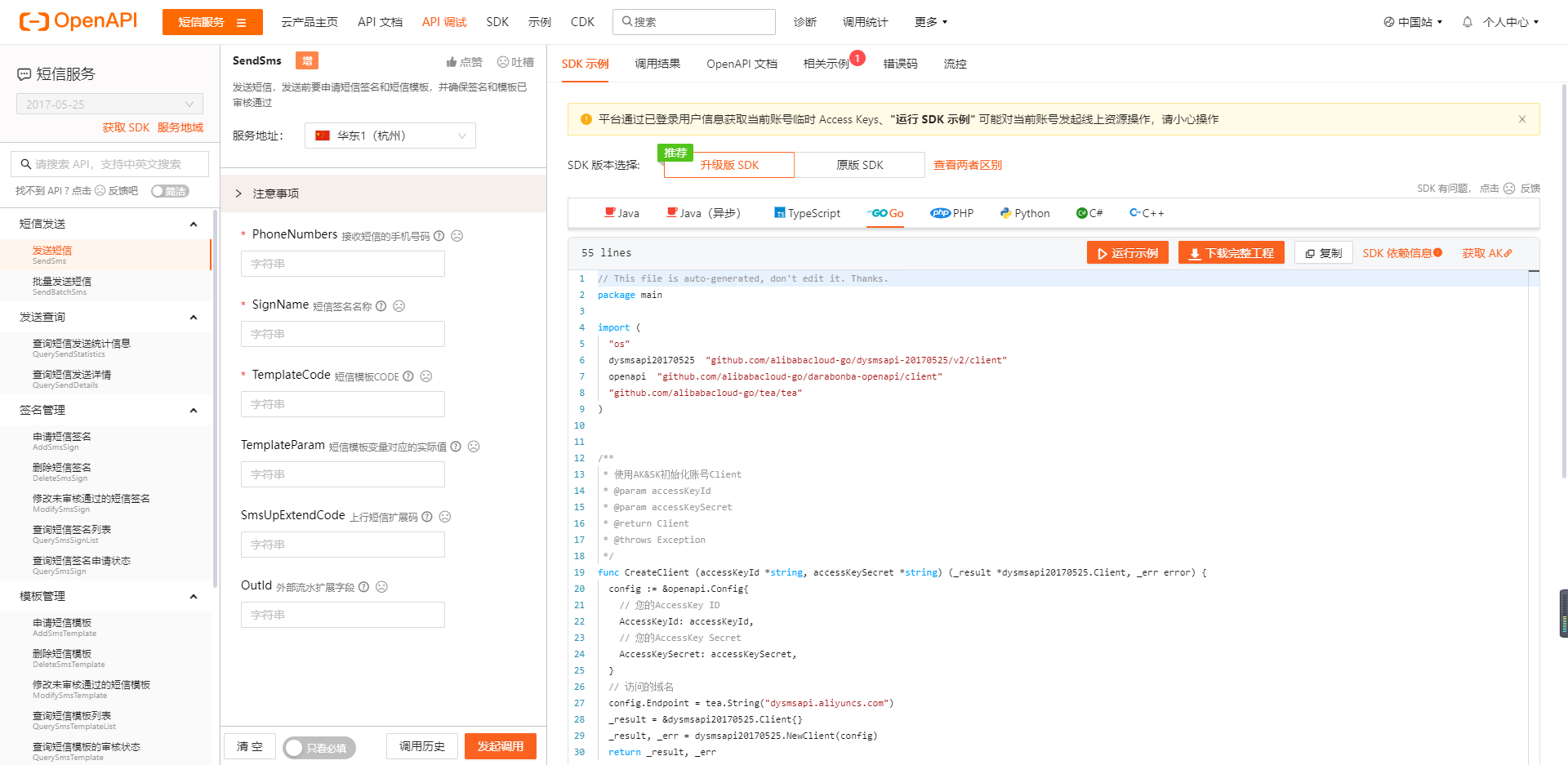1568x765 pixels.
Task: Click the 找不到 API 反馈吧 face icon
Action: click(100, 190)
